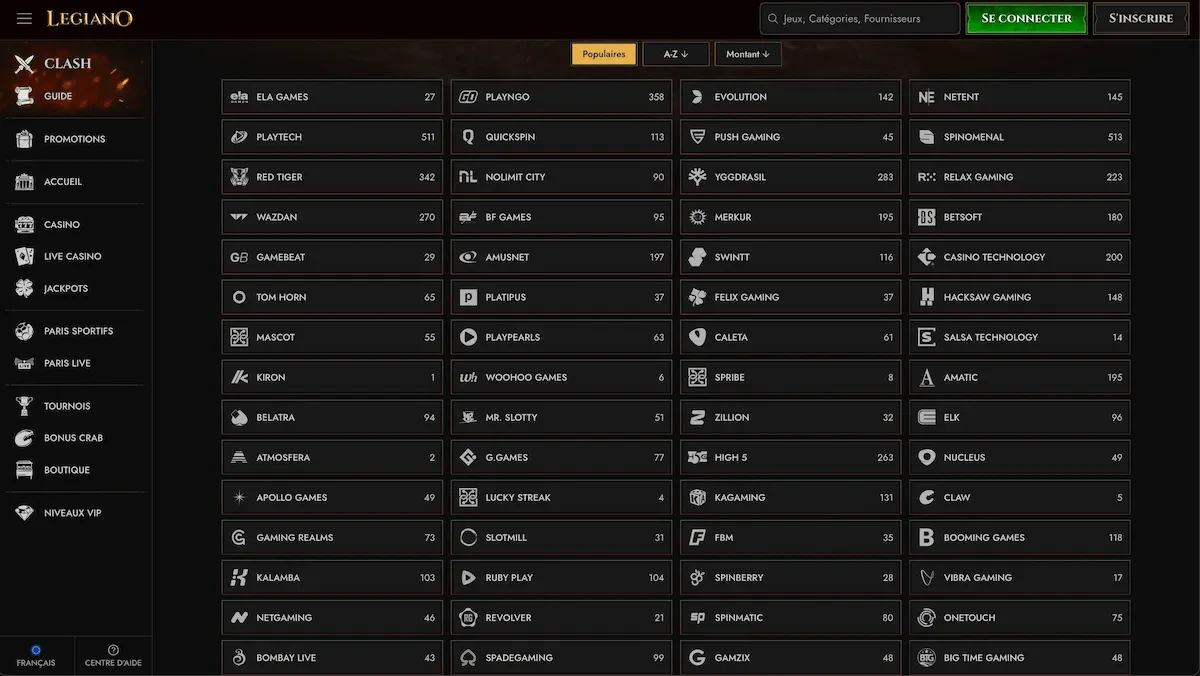The width and height of the screenshot is (1200, 676).
Task: Open Nolimit City provider
Action: (x=561, y=177)
